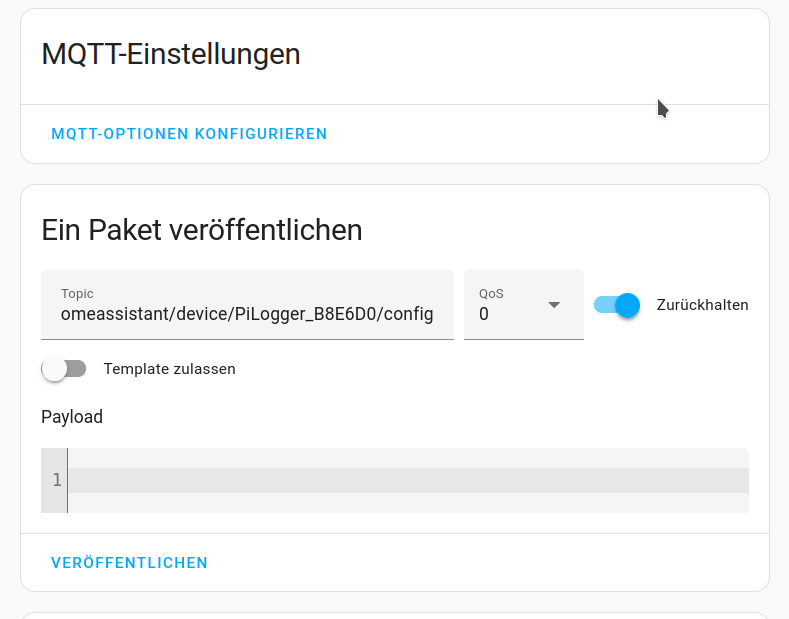Viewport: 789px width, 619px height.
Task: Click the small QoS field label
Action: 491,293
